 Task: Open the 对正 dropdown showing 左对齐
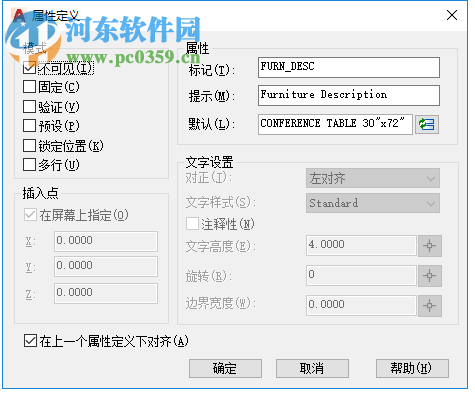pos(373,178)
